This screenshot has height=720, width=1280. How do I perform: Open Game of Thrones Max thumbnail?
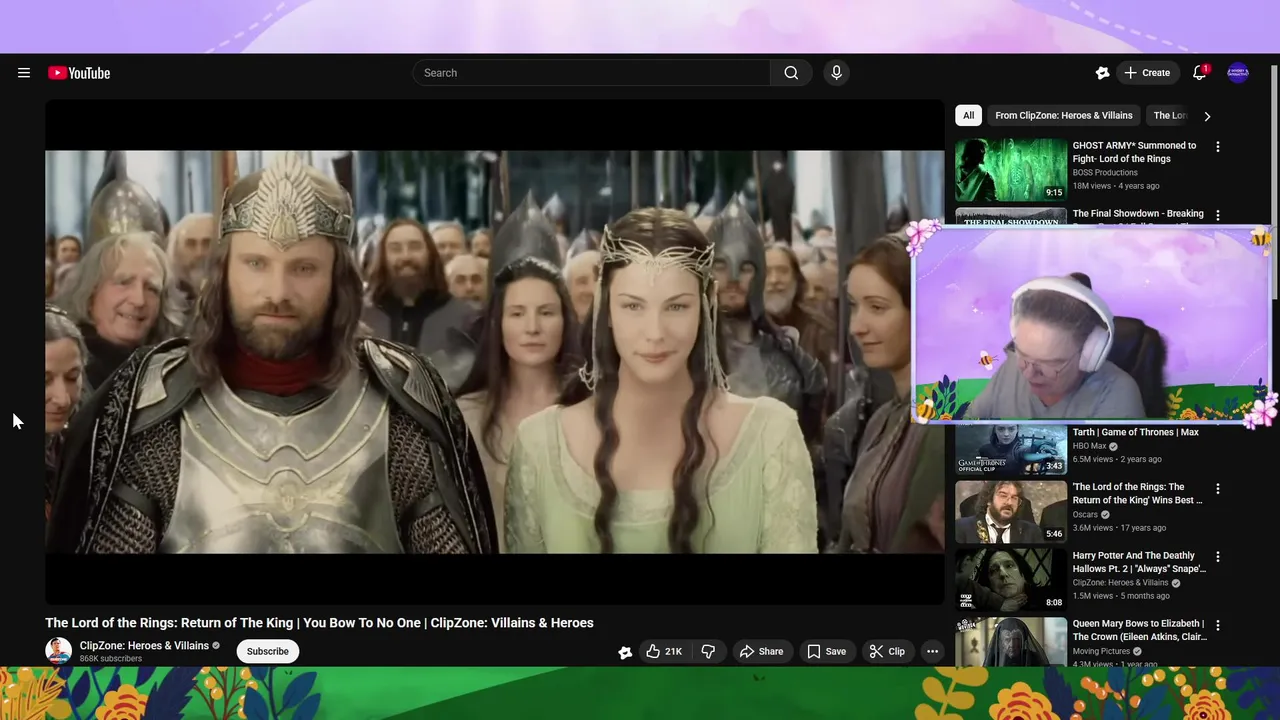pyautogui.click(x=1011, y=449)
